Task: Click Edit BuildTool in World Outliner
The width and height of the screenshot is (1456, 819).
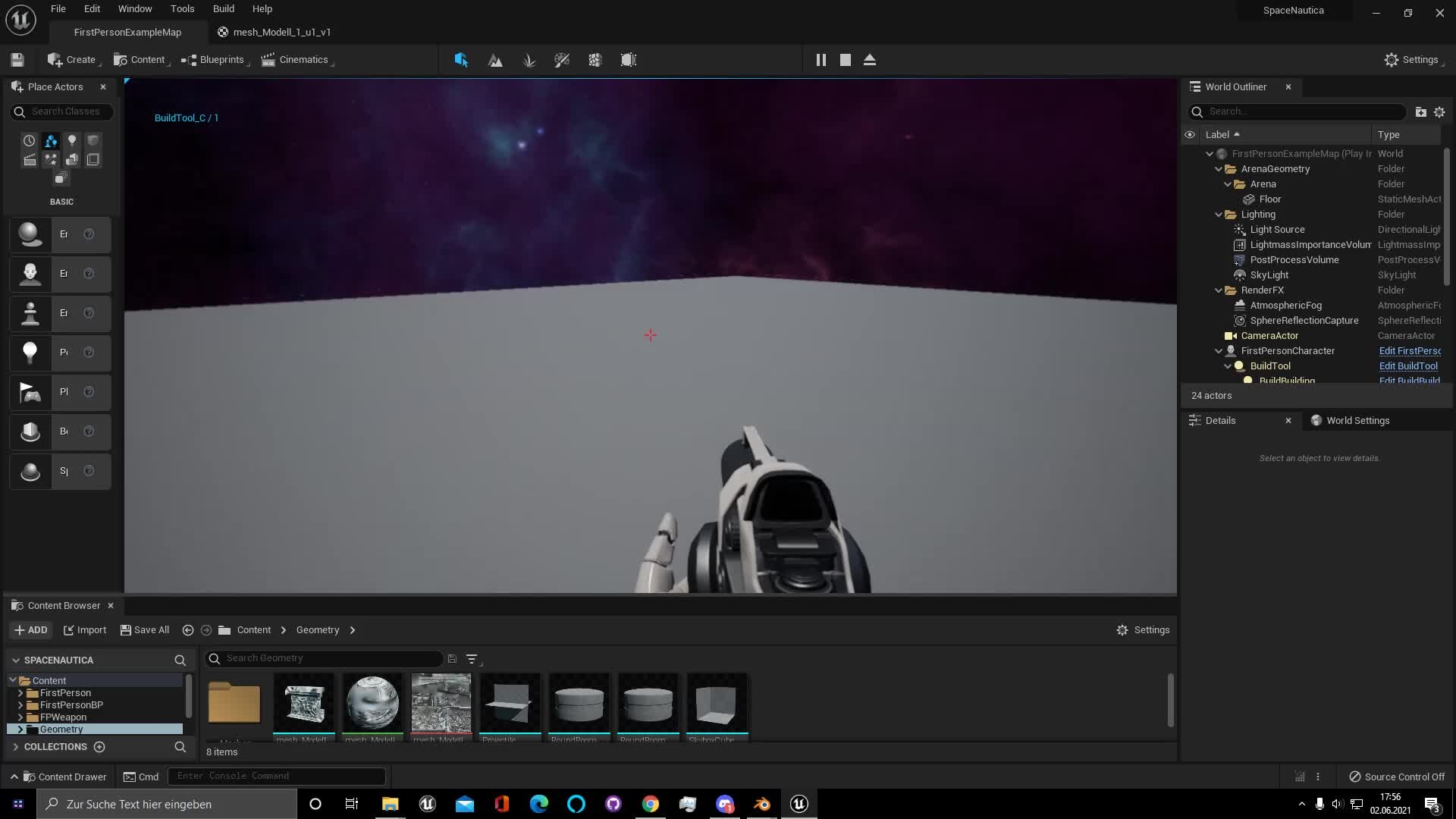Action: [x=1409, y=366]
